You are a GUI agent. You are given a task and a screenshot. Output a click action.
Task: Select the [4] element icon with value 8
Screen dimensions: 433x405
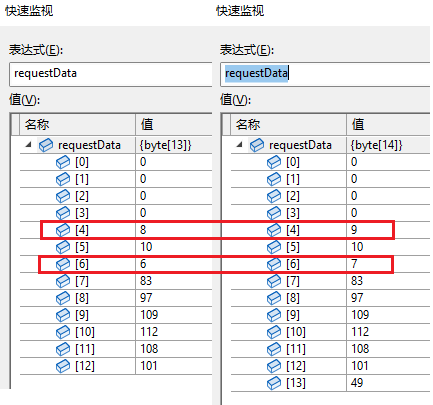[x=63, y=230]
